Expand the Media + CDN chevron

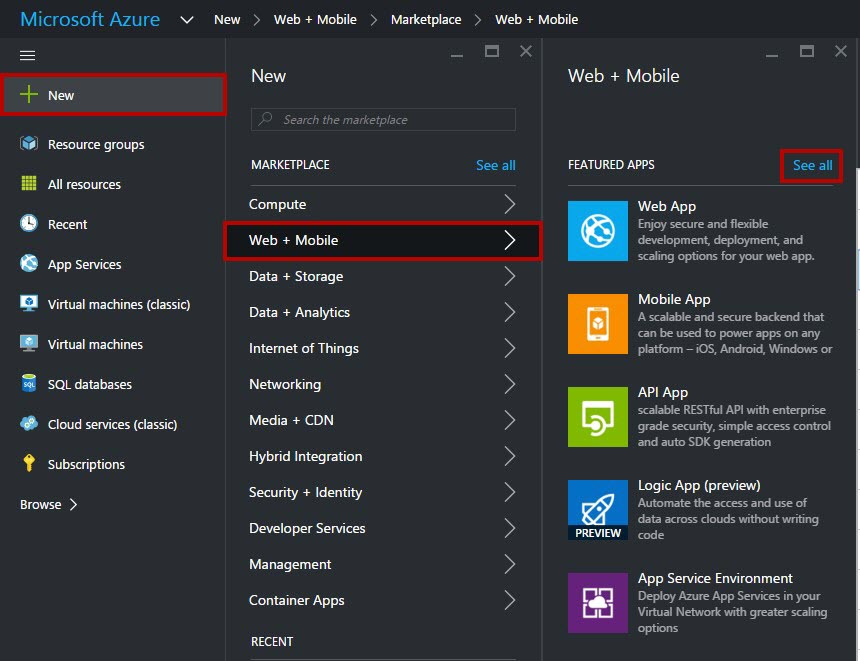click(510, 420)
